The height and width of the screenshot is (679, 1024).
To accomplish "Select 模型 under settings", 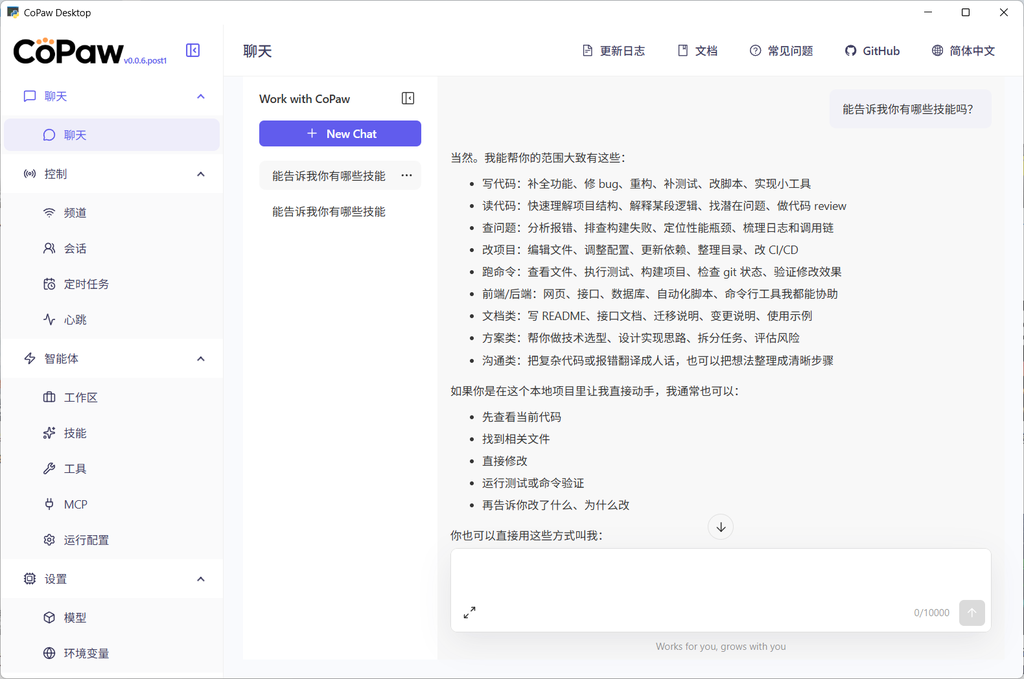I will click(112, 618).
